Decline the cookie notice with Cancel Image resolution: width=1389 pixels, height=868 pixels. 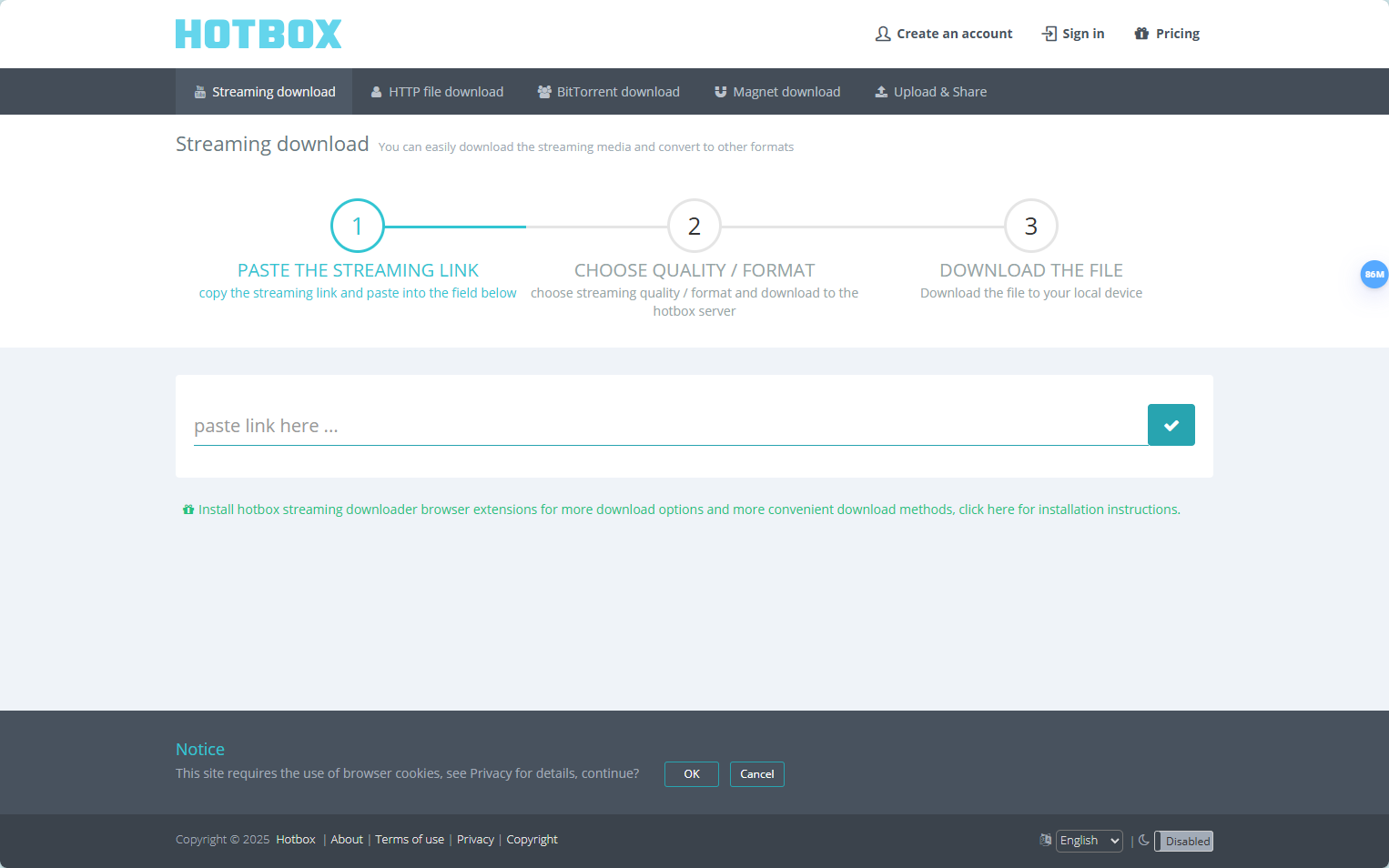pos(757,774)
